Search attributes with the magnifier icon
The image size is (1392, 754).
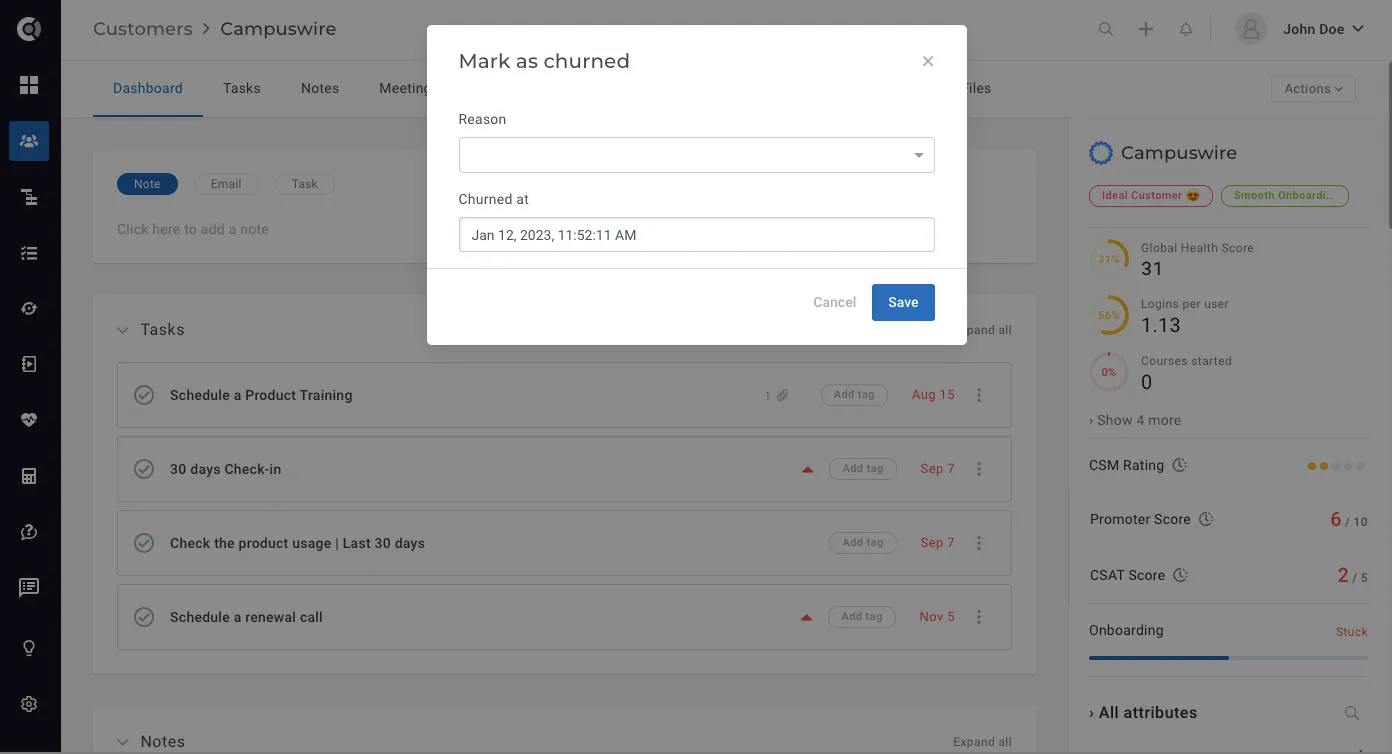point(1352,713)
